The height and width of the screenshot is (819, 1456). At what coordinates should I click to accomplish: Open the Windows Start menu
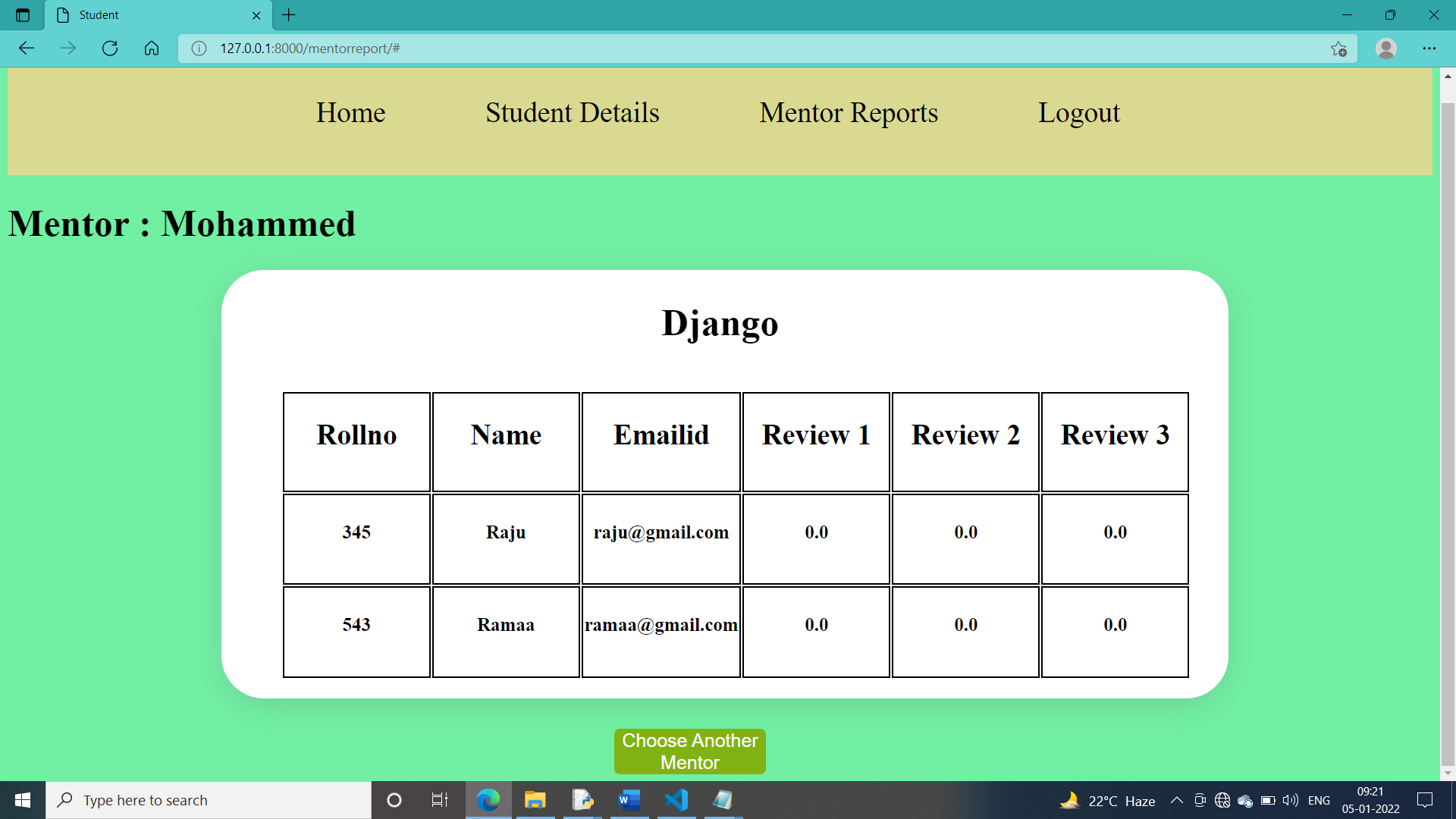pyautogui.click(x=22, y=799)
